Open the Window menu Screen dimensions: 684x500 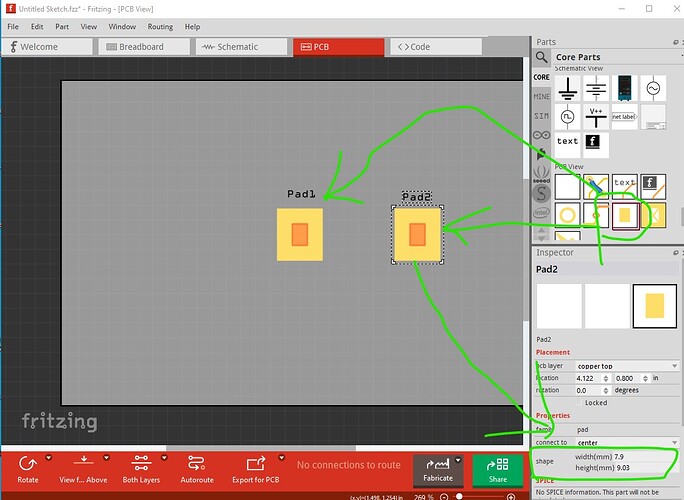click(122, 27)
